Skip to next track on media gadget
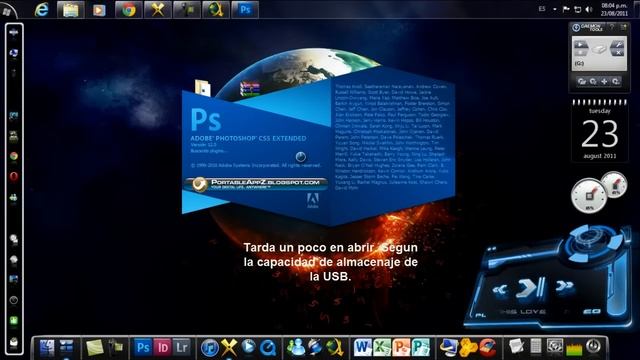This screenshot has width=640, height=360. tap(564, 286)
